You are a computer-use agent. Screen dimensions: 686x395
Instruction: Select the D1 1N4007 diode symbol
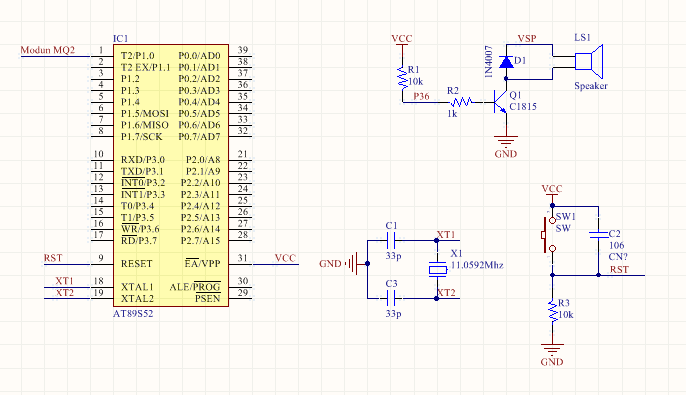506,62
